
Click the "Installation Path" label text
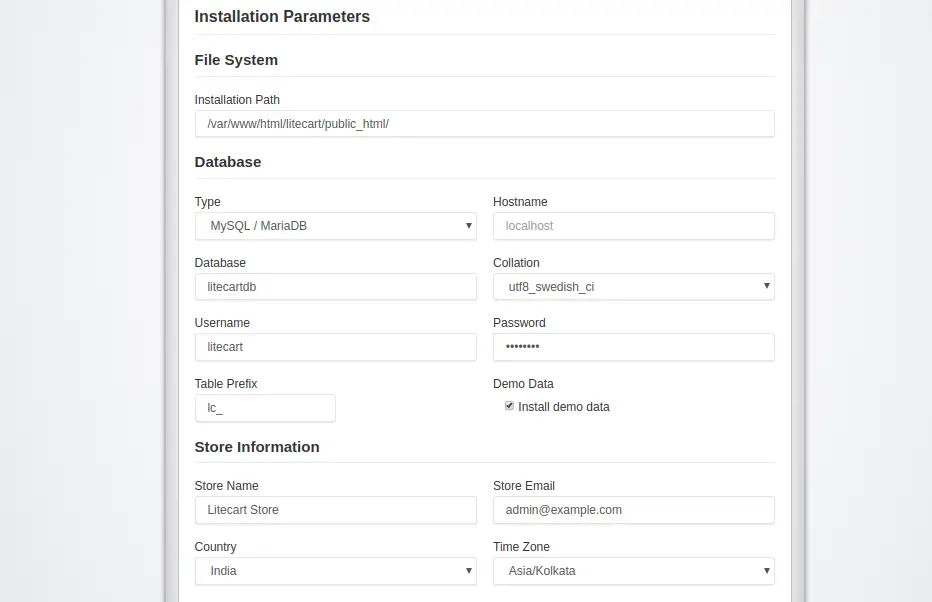[x=237, y=100]
